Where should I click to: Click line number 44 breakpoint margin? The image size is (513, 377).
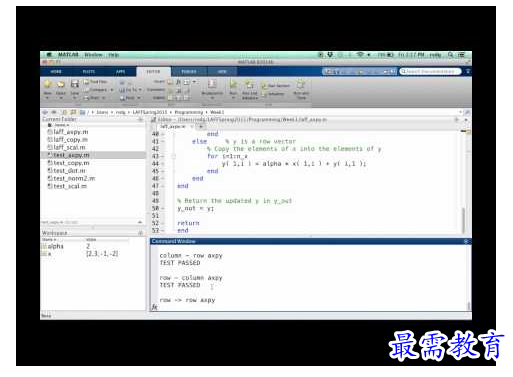[163, 164]
